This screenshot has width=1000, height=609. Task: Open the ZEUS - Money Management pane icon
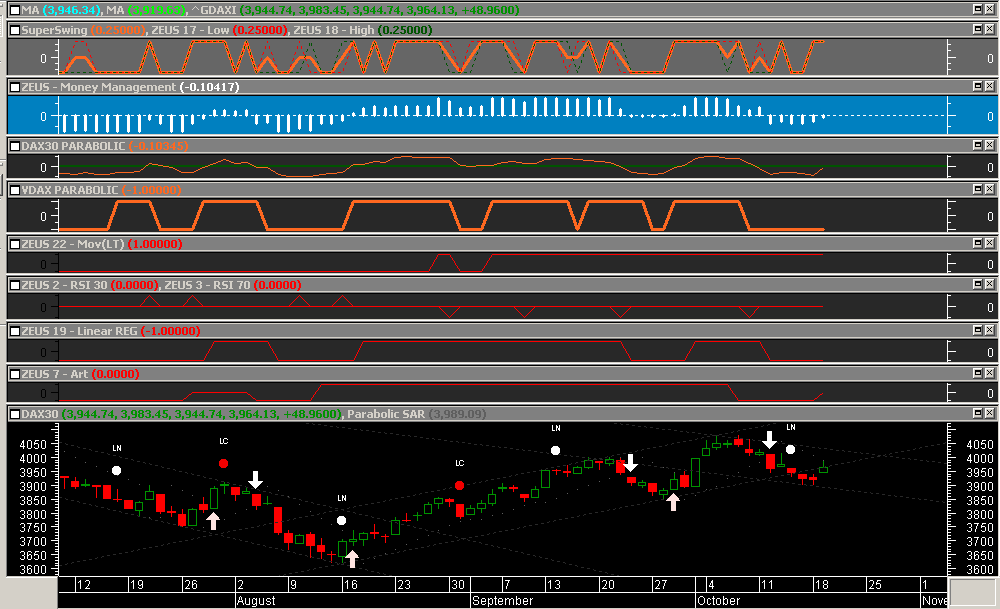14,87
